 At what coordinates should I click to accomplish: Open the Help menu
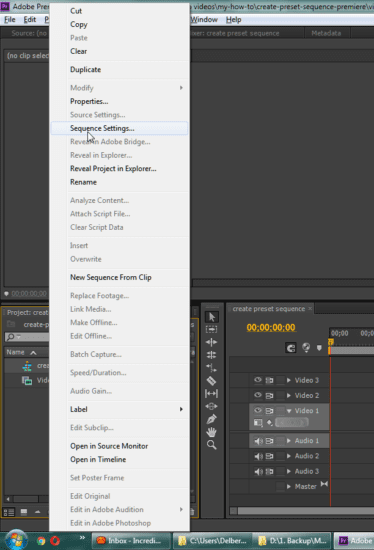point(233,20)
